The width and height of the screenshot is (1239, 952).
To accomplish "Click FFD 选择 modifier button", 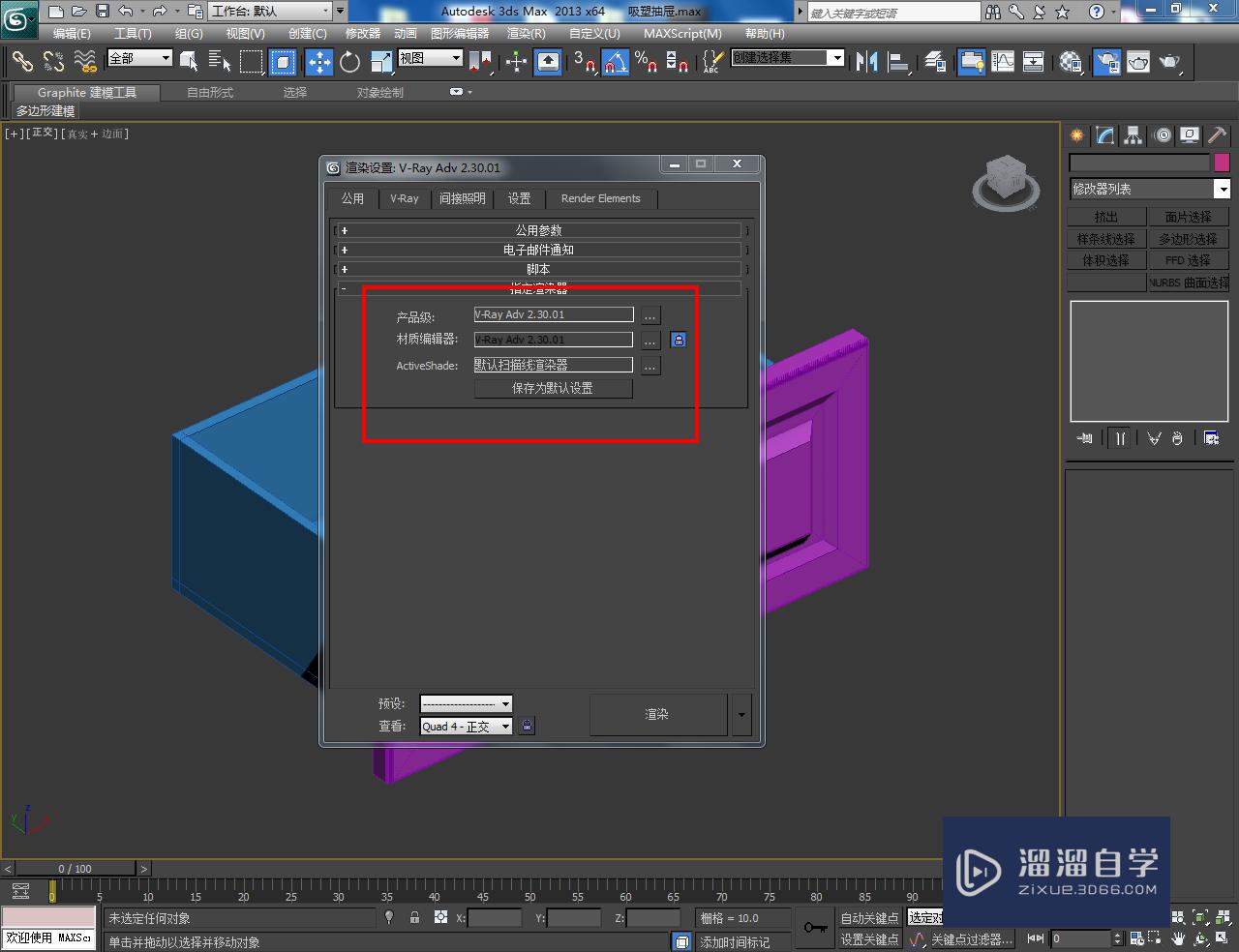I will [x=1189, y=260].
